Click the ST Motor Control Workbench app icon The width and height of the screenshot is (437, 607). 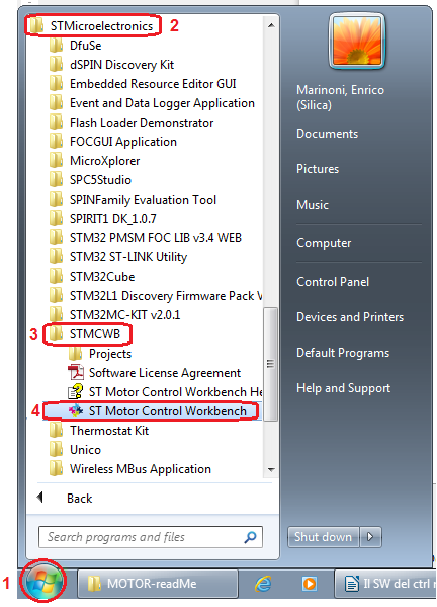pos(76,410)
